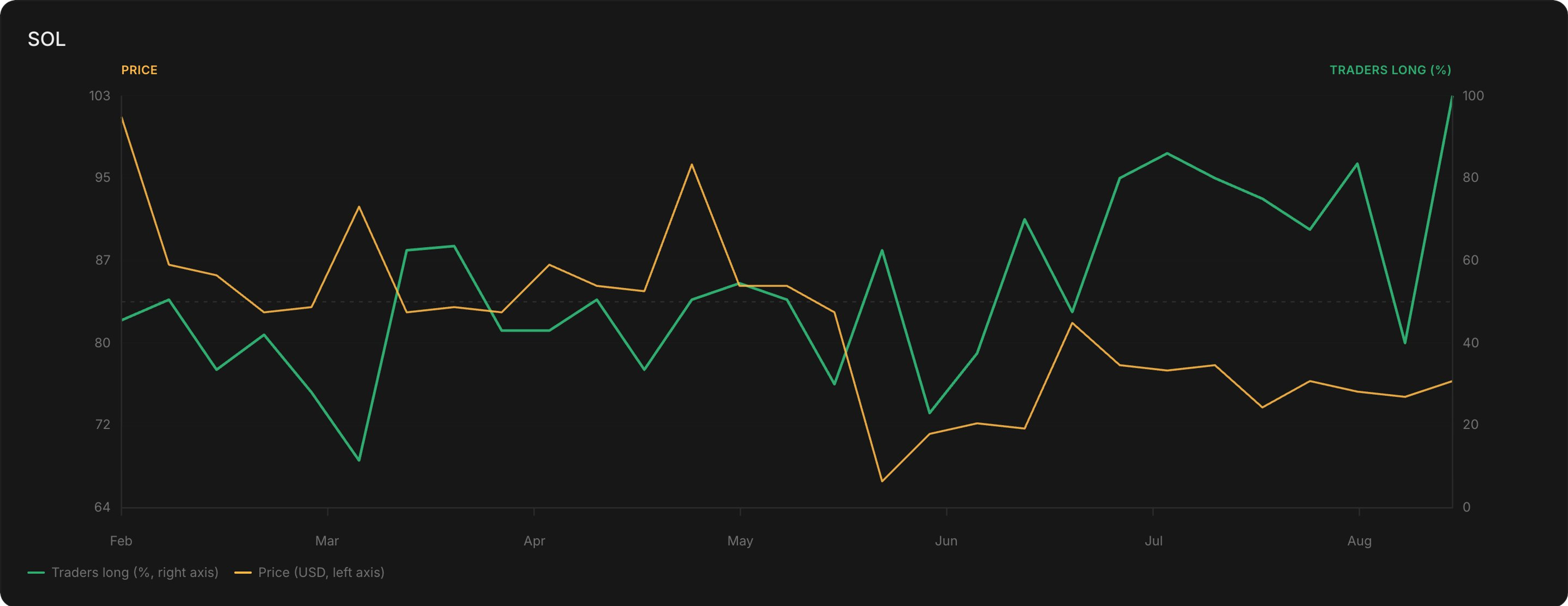Click the 103 value on left axis
1568x606 pixels.
(100, 95)
